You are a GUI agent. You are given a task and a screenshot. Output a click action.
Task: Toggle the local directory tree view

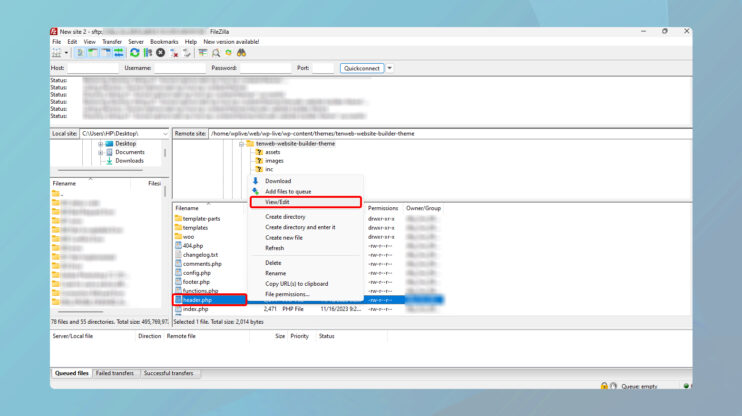point(92,52)
